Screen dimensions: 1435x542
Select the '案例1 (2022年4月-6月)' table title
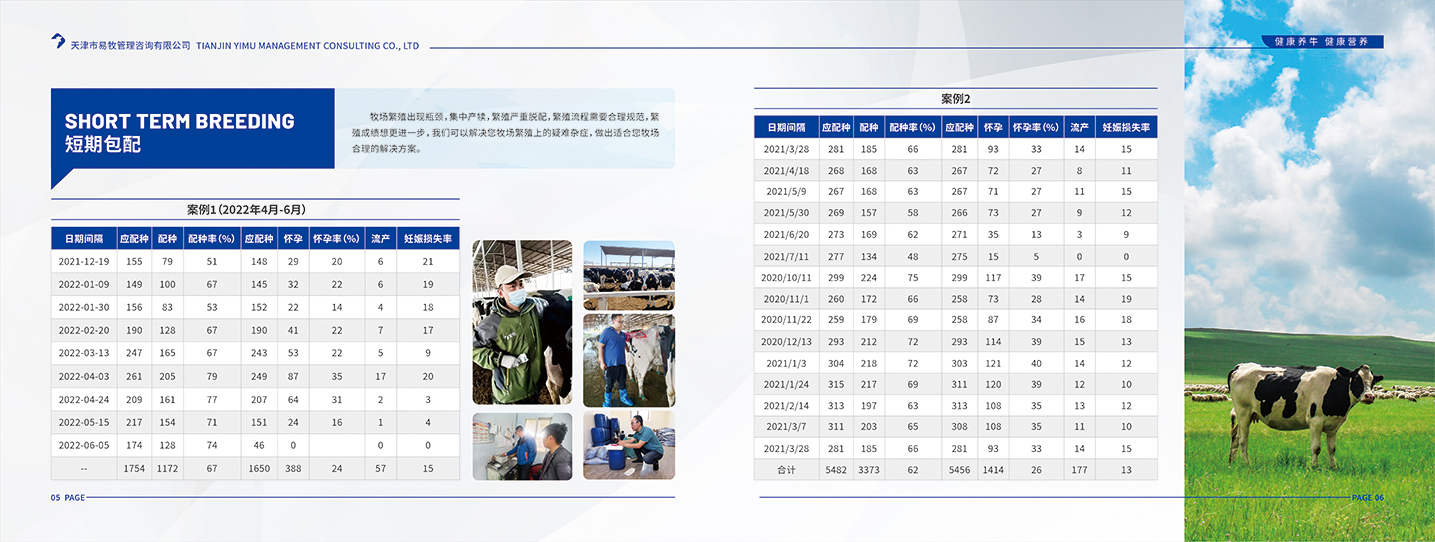coord(246,210)
